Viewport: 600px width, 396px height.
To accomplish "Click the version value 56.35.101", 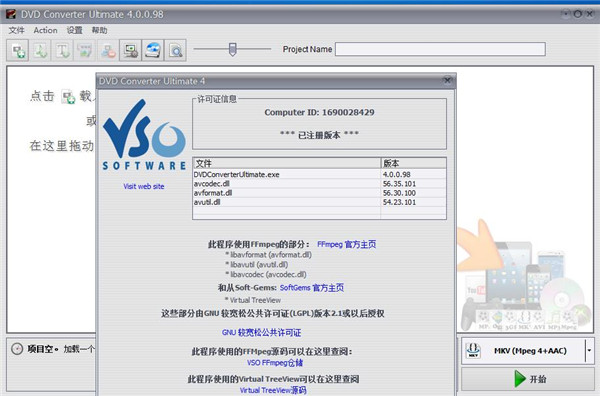I will [x=399, y=184].
